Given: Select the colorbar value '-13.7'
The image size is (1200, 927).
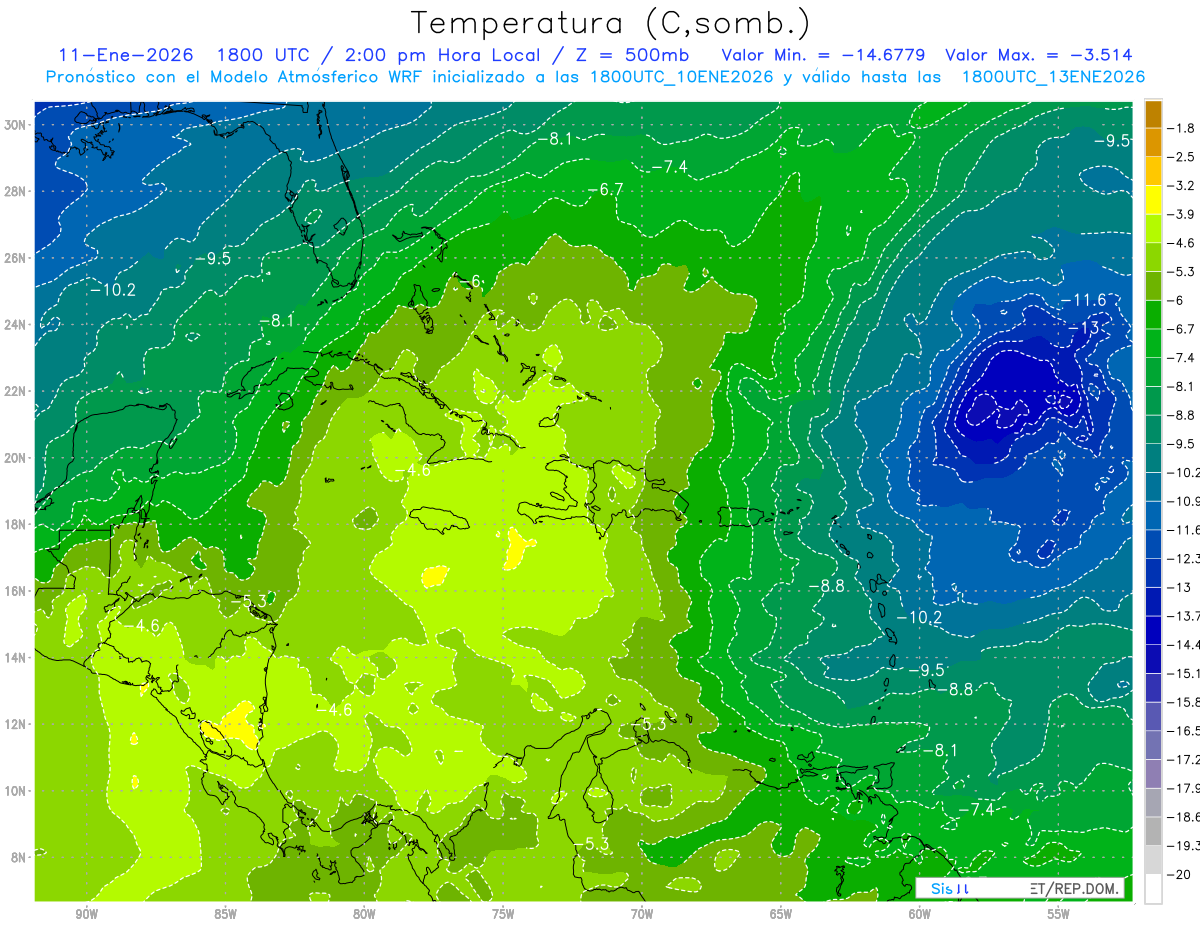Looking at the screenshot, I should (1184, 616).
